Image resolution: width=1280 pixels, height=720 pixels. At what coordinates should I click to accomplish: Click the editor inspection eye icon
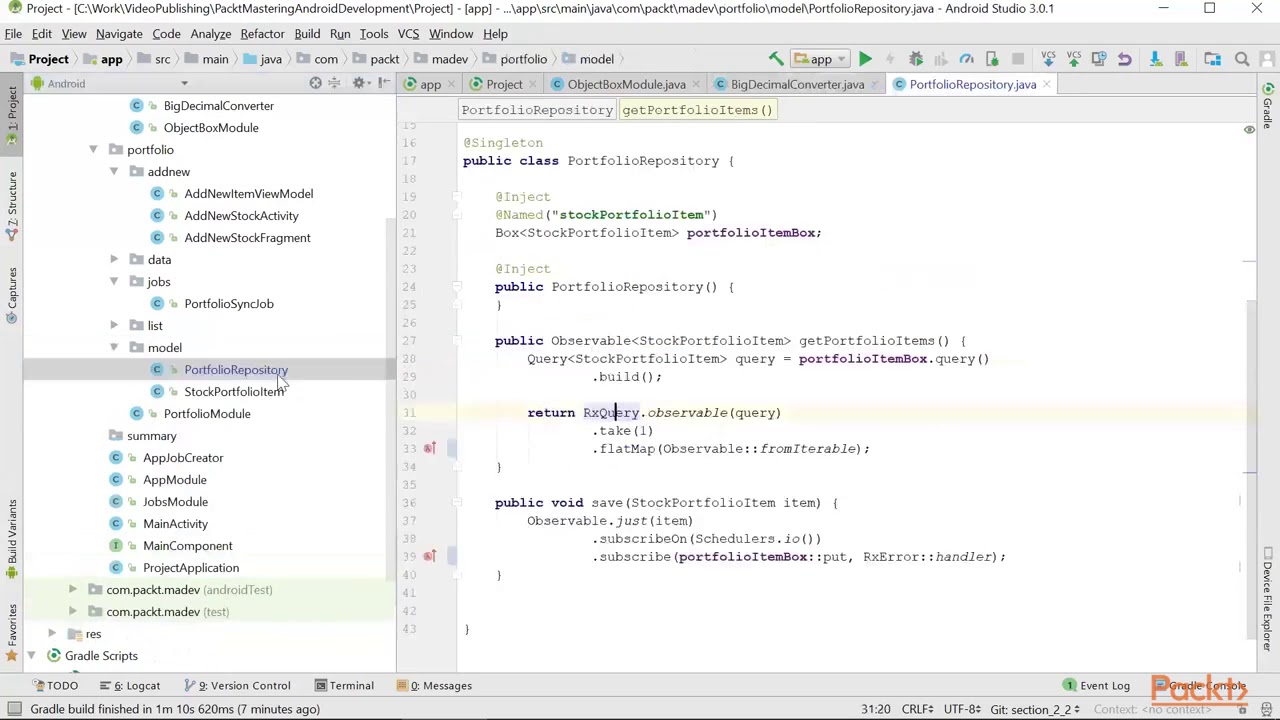[1249, 130]
